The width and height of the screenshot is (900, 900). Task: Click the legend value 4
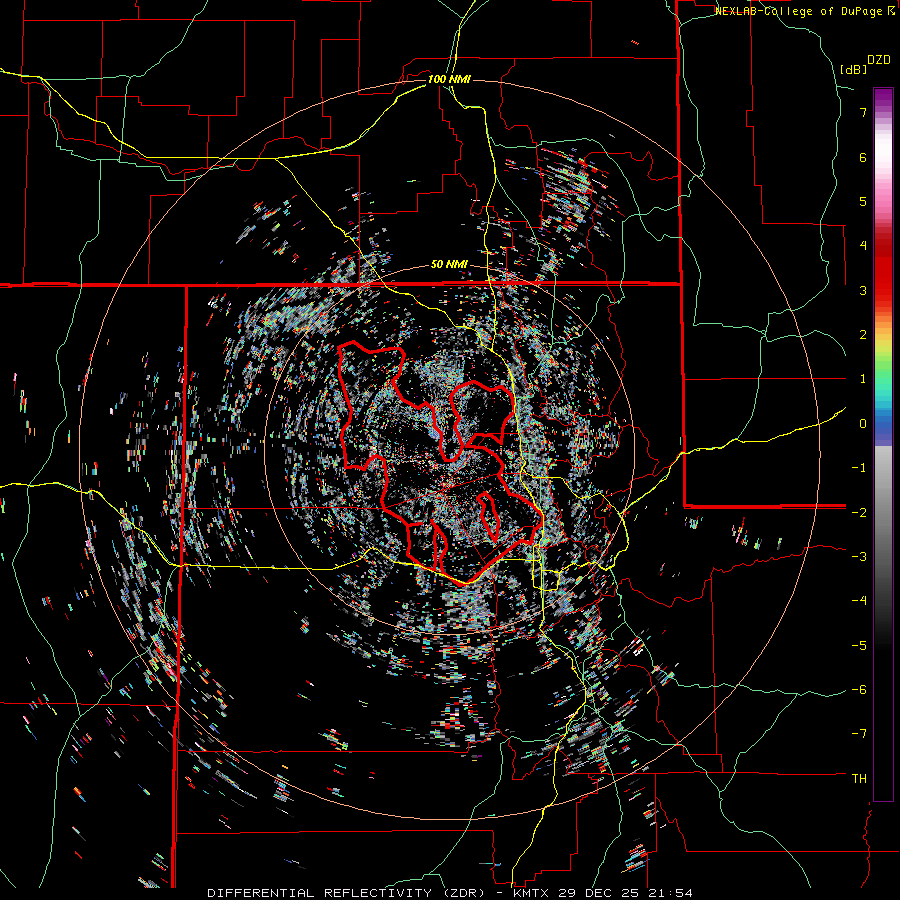(863, 246)
